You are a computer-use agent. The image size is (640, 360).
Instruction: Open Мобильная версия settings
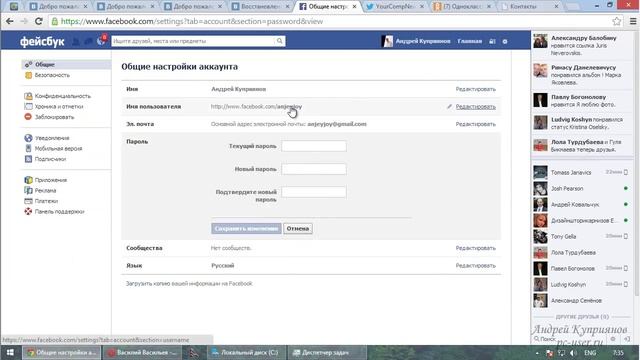(x=58, y=149)
